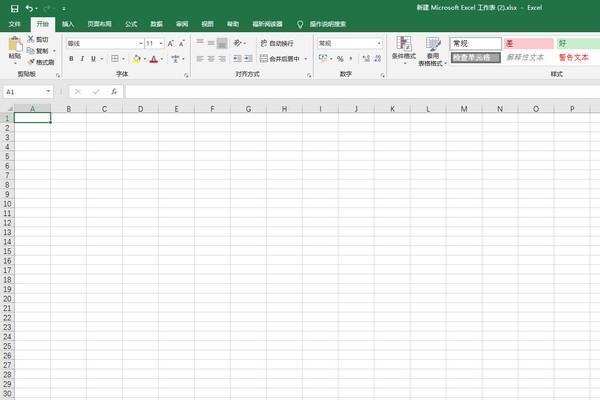
Task: Click in the formula bar
Action: pyautogui.click(x=362, y=91)
